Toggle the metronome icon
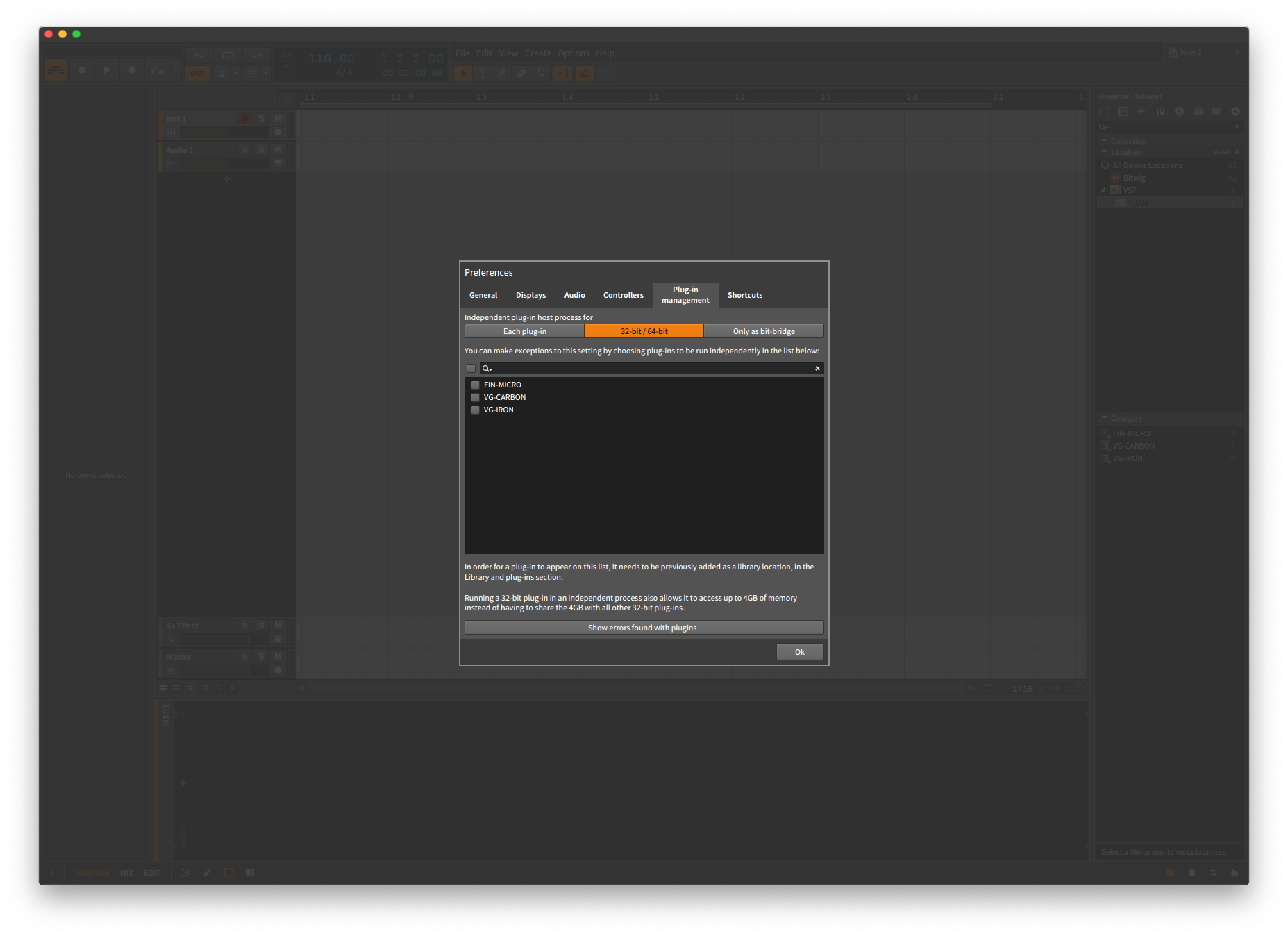The width and height of the screenshot is (1288, 936). [x=222, y=73]
